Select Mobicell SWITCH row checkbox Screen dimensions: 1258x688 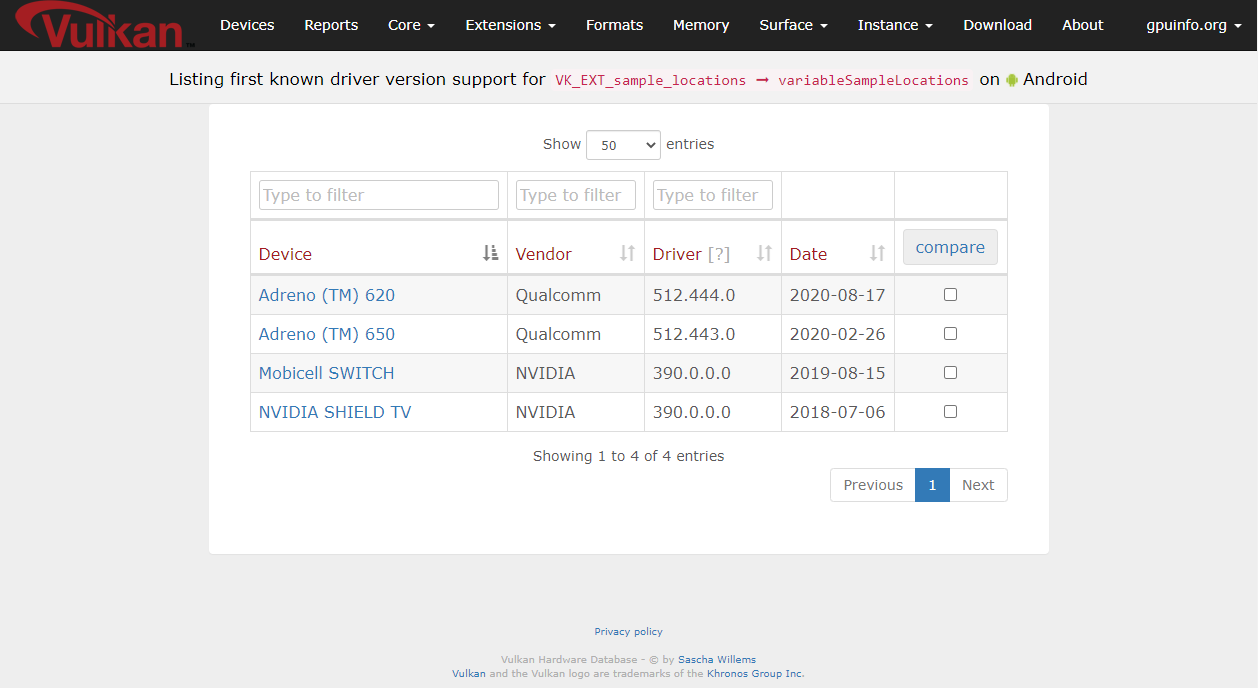click(x=950, y=372)
